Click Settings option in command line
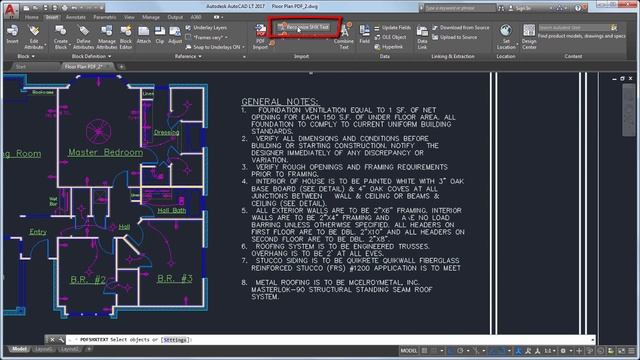The image size is (640, 360). [x=176, y=340]
